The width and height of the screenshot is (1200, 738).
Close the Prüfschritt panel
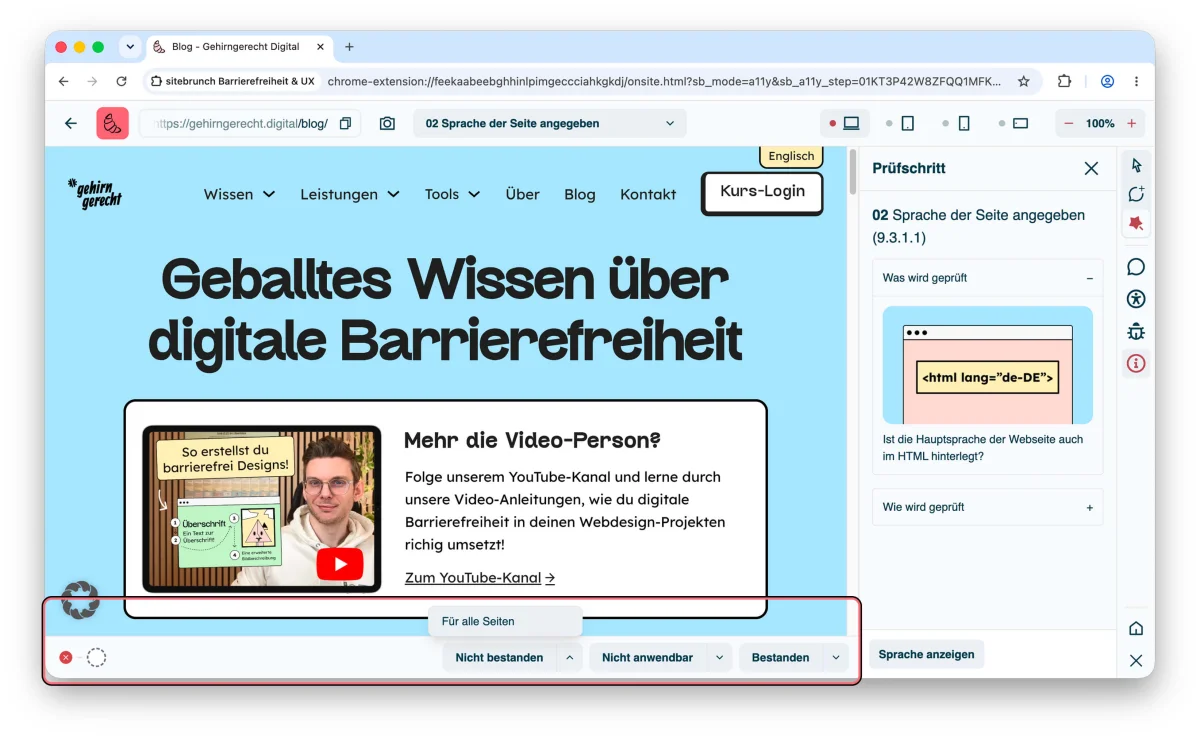click(1091, 168)
